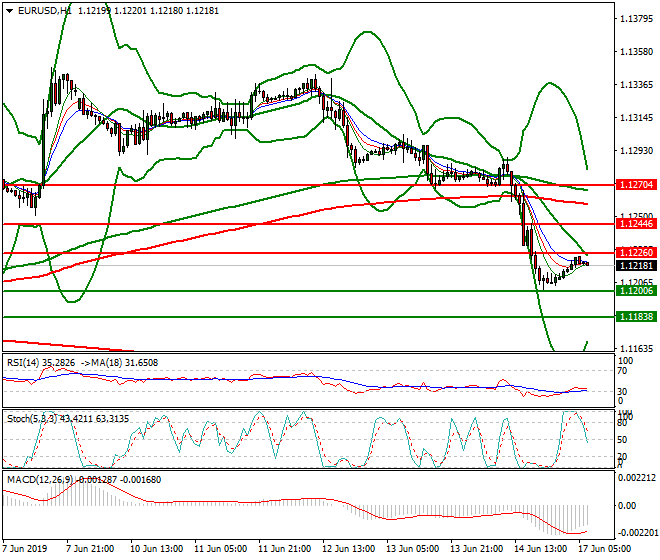Screen dimensions: 660x560
Task: Click the 1.13795 value on price axis
Action: click(x=636, y=19)
